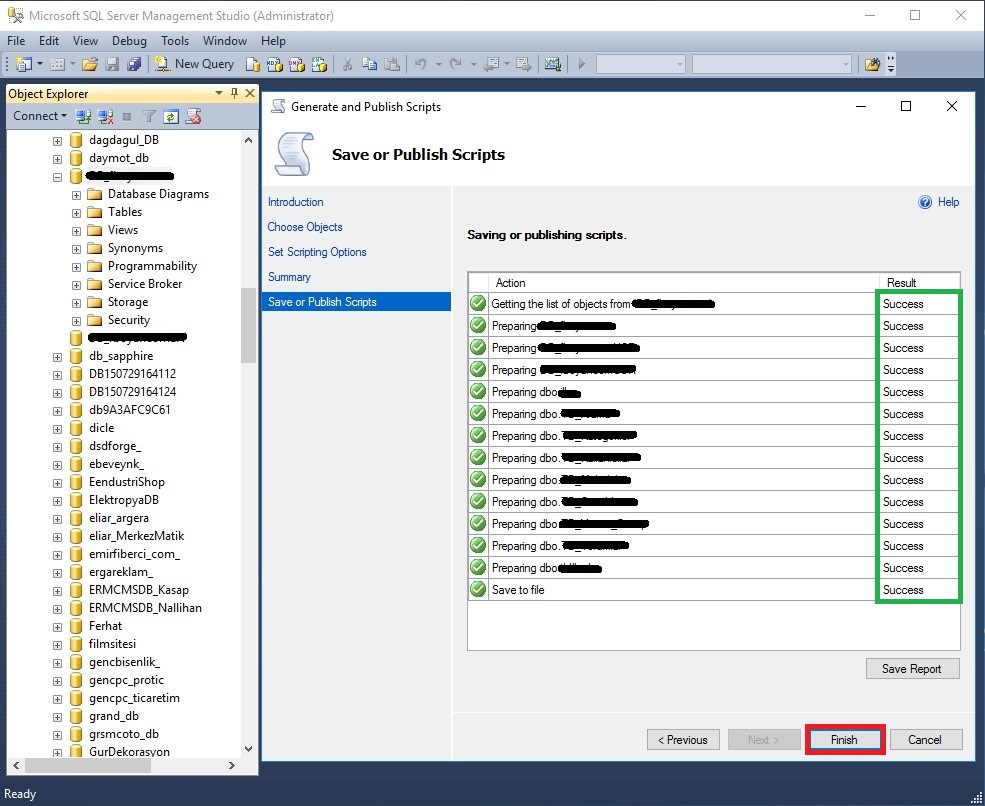
Task: Click the Filter funnel icon in Object Explorer
Action: click(149, 116)
